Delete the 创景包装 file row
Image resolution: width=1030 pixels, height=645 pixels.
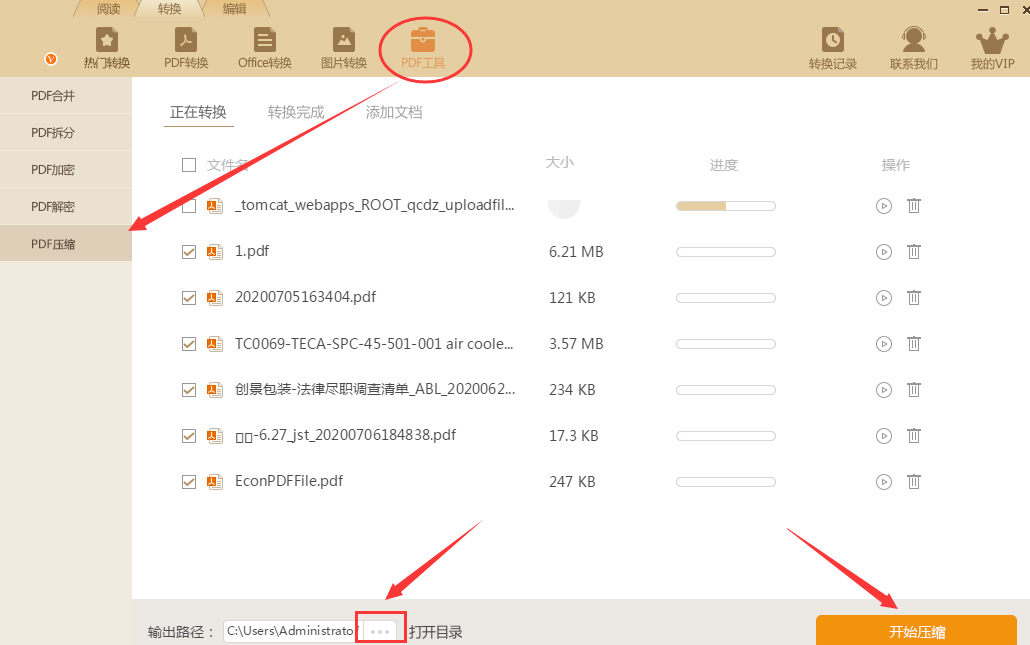(x=914, y=389)
